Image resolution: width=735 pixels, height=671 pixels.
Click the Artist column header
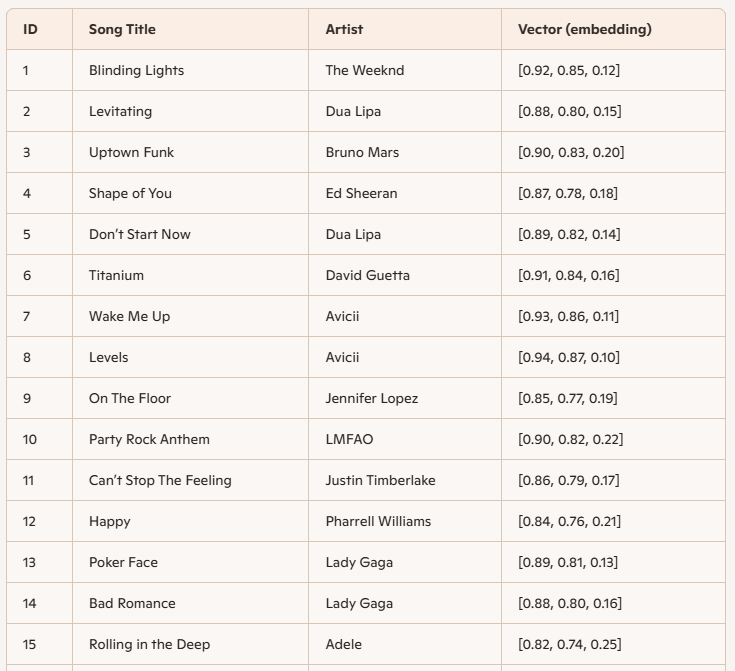click(344, 29)
